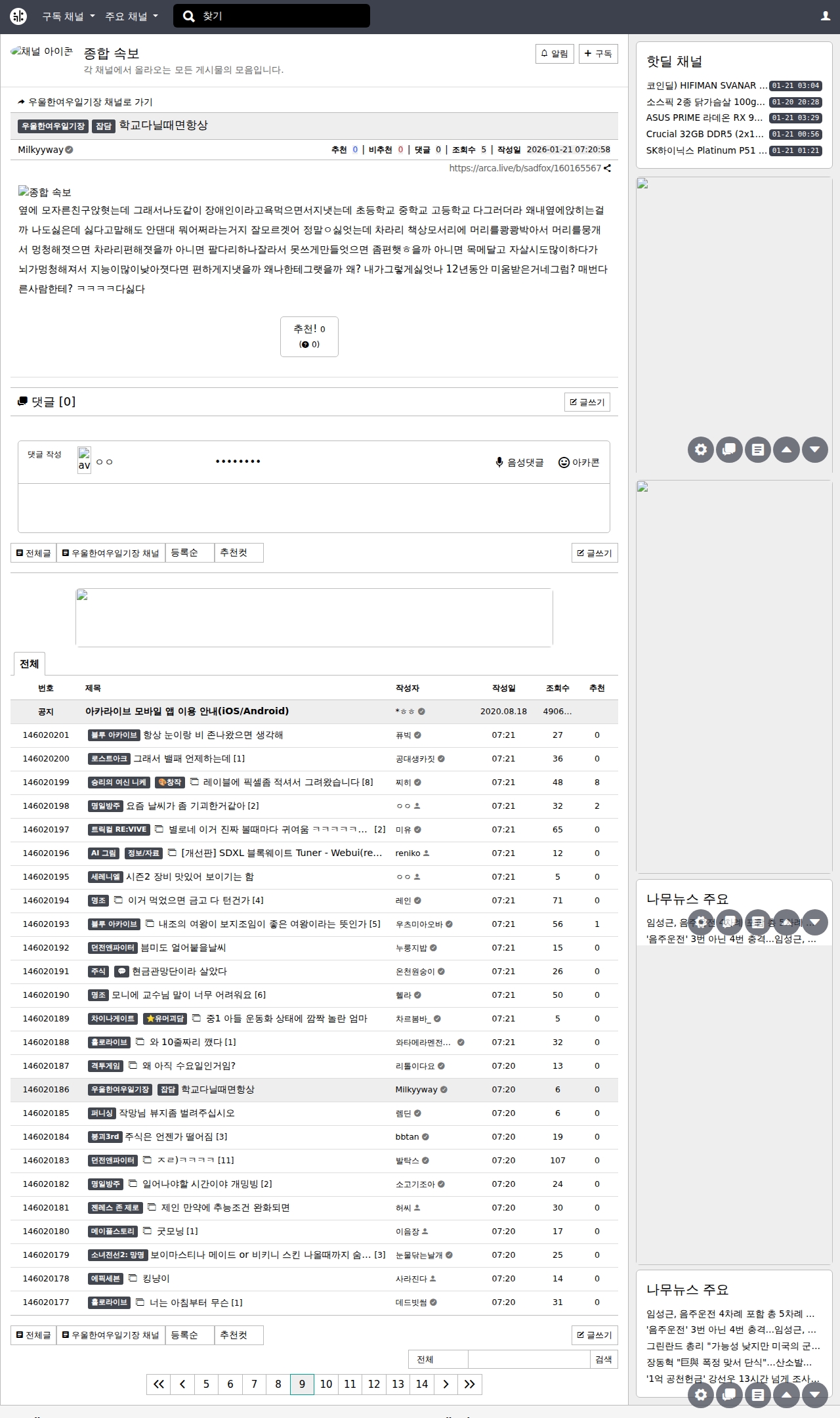The width and height of the screenshot is (840, 1418).
Task: Open hot deal SK하이닉스 Platinum P51
Action: (x=707, y=150)
